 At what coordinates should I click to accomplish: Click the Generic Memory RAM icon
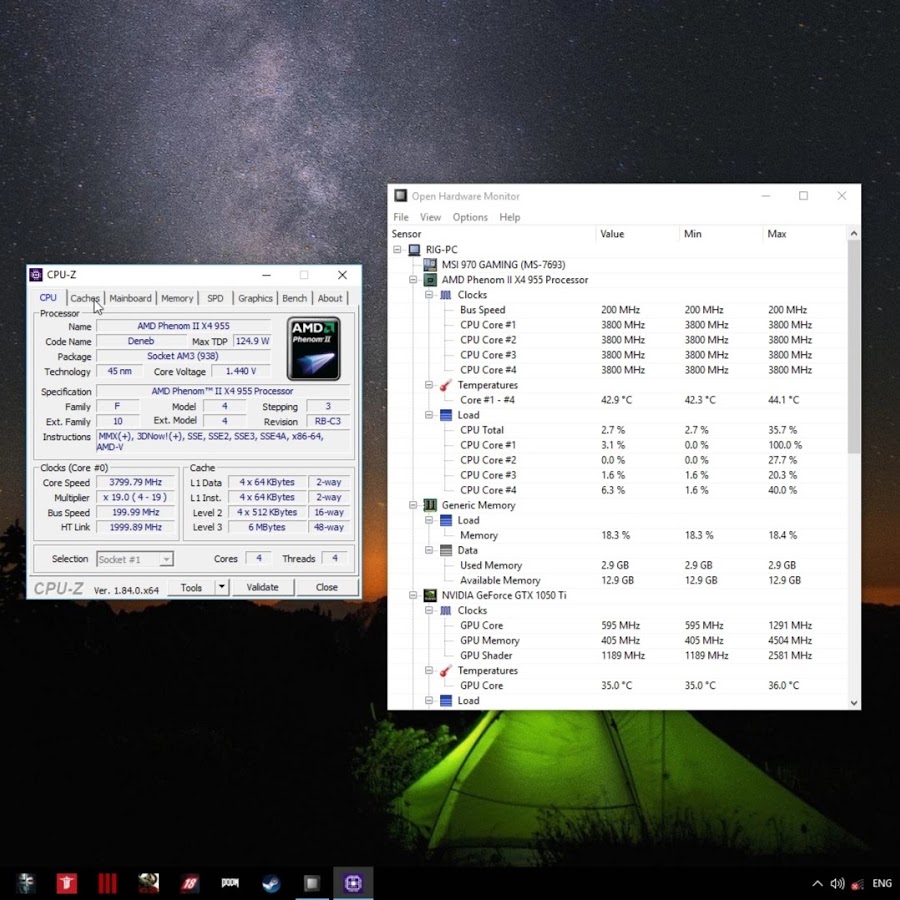click(x=430, y=505)
